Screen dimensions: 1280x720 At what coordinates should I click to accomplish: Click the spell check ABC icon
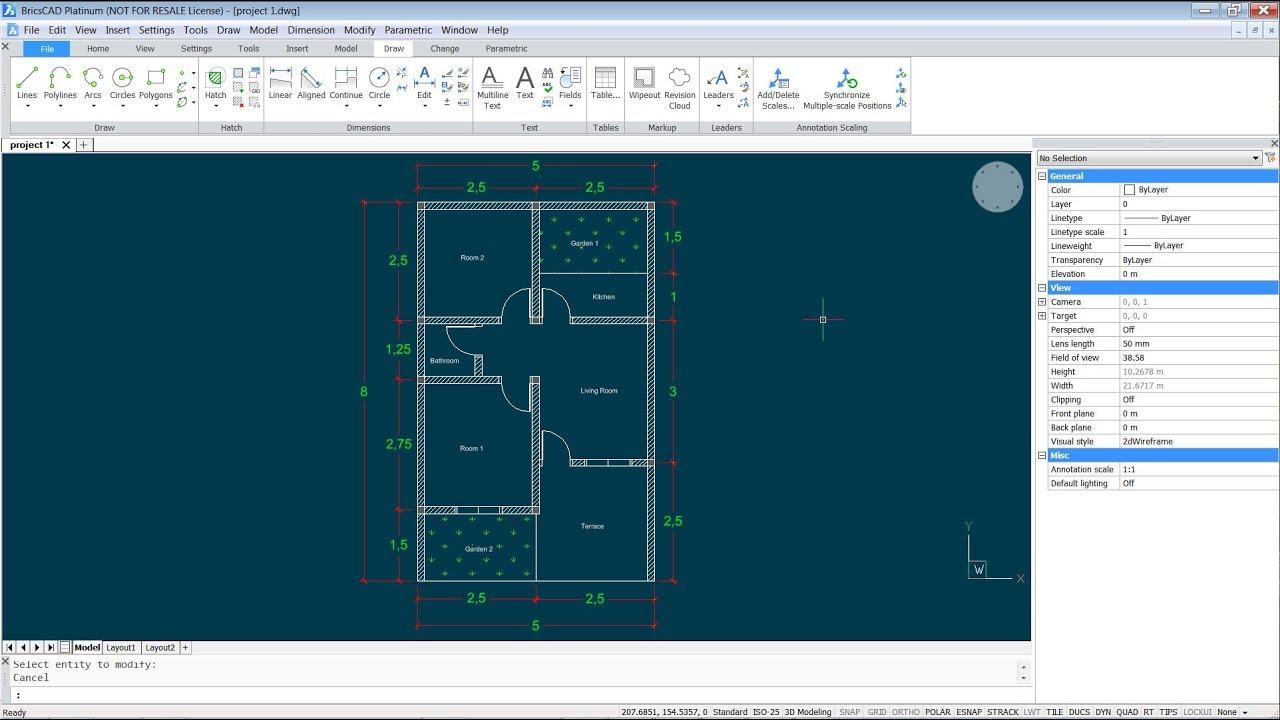pos(547,88)
